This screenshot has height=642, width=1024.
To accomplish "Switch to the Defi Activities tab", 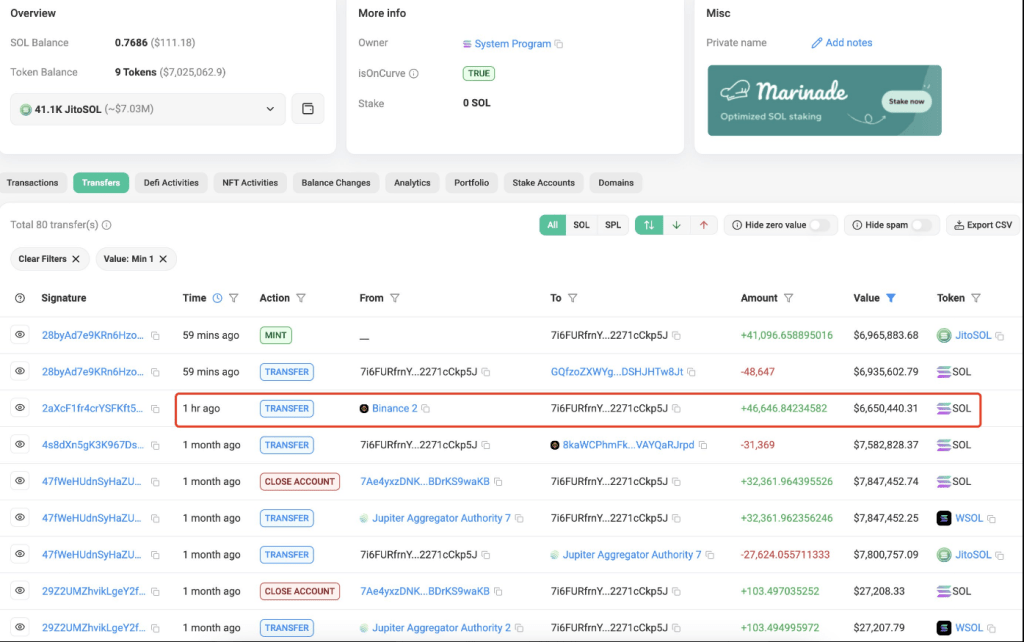I will pyautogui.click(x=170, y=183).
